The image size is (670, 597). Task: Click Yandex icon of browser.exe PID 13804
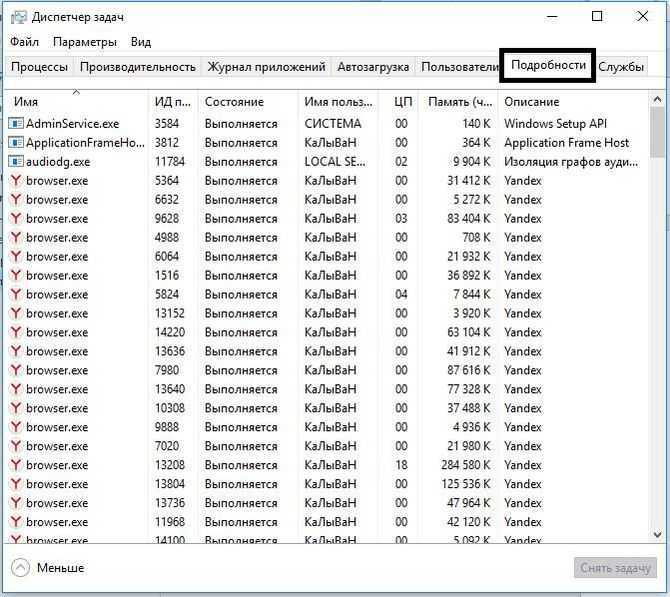click(x=16, y=484)
